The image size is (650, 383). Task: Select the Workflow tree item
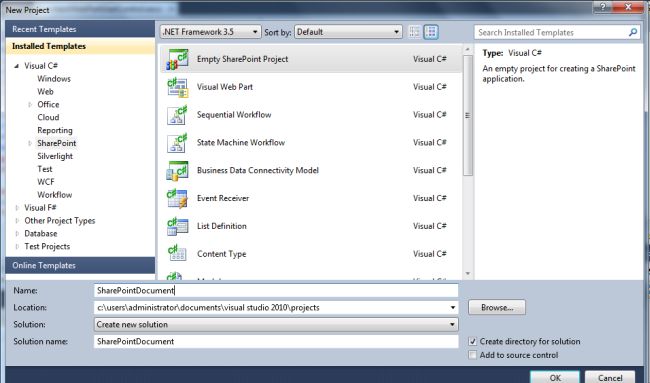pyautogui.click(x=55, y=195)
